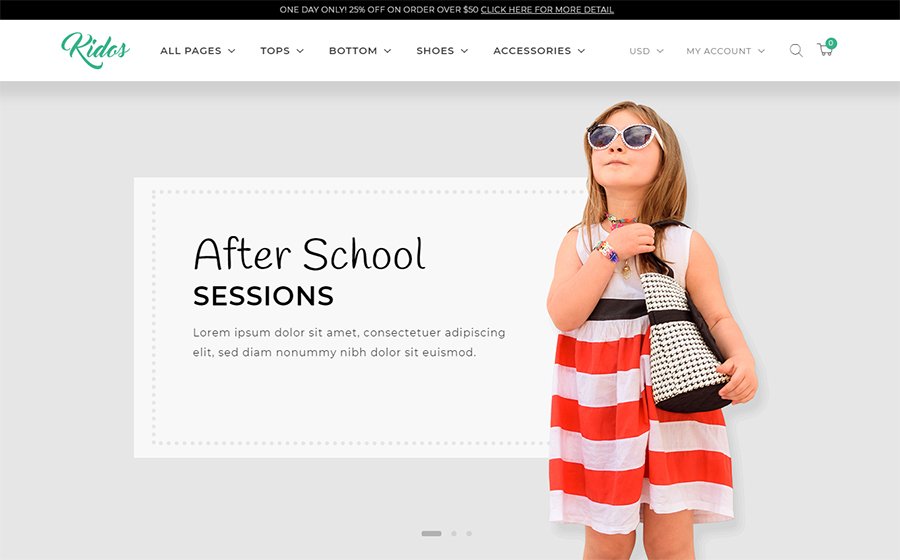The height and width of the screenshot is (560, 900).
Task: Click the Accessories chevron arrow
Action: pyautogui.click(x=581, y=51)
